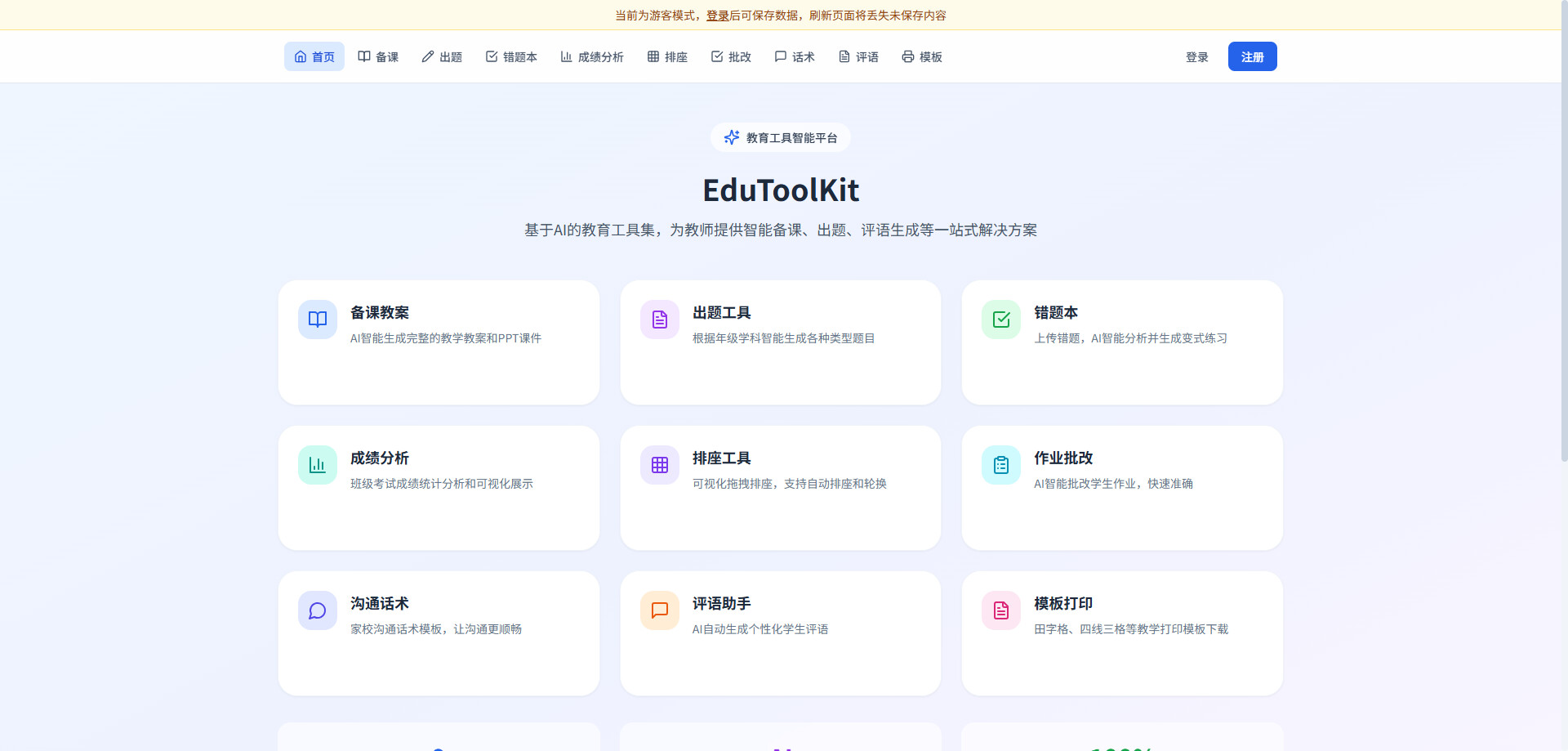Open the 出题 nav item
Image resolution: width=1568 pixels, height=751 pixels.
[442, 56]
